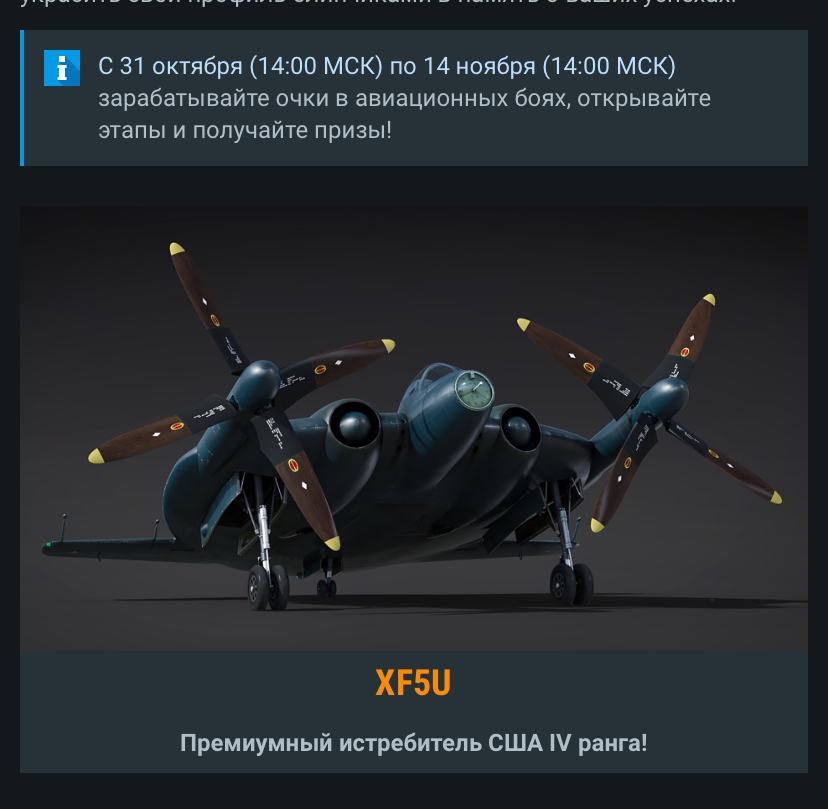Viewport: 828px width, 809px height.
Task: Click the partially cut-off text line at top
Action: pos(378,3)
